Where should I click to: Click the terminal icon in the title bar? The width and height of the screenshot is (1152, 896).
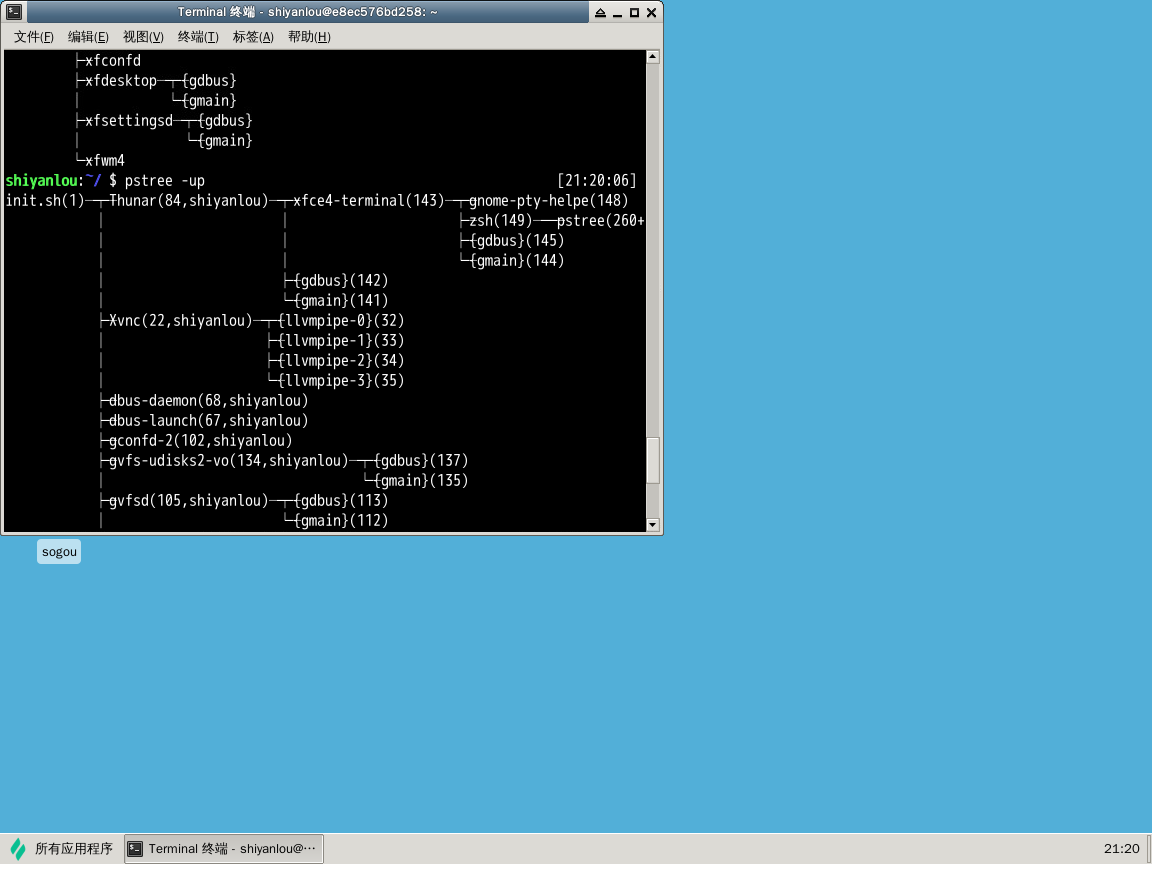point(15,11)
